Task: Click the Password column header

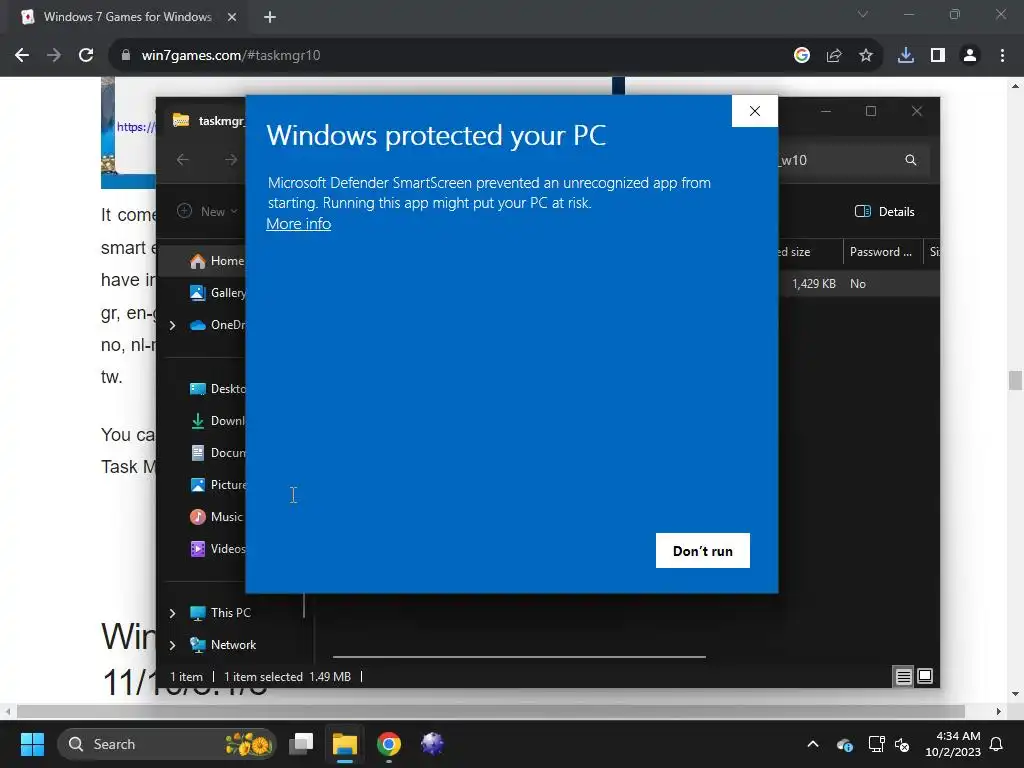Action: 881,251
